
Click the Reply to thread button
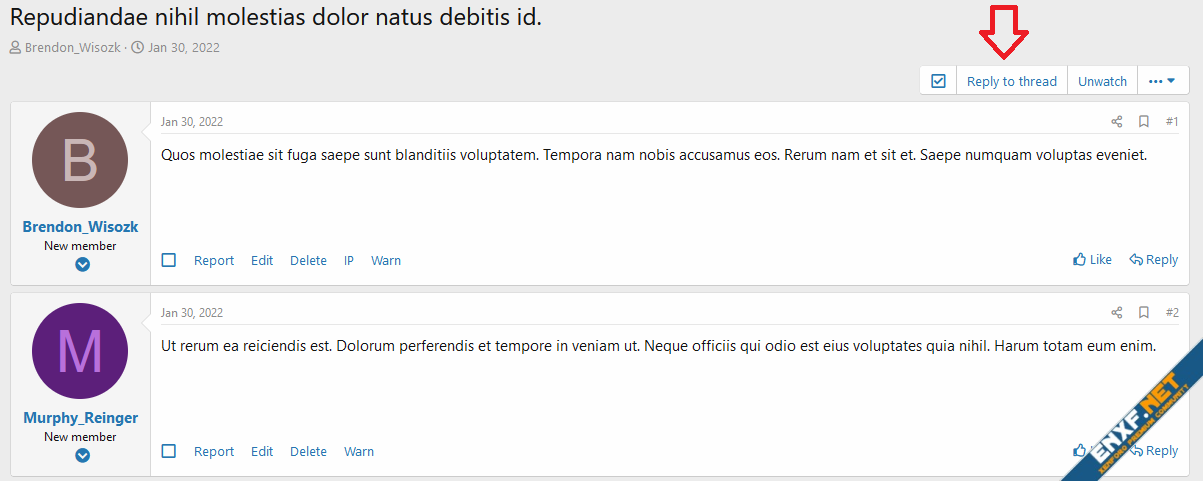click(x=1011, y=81)
